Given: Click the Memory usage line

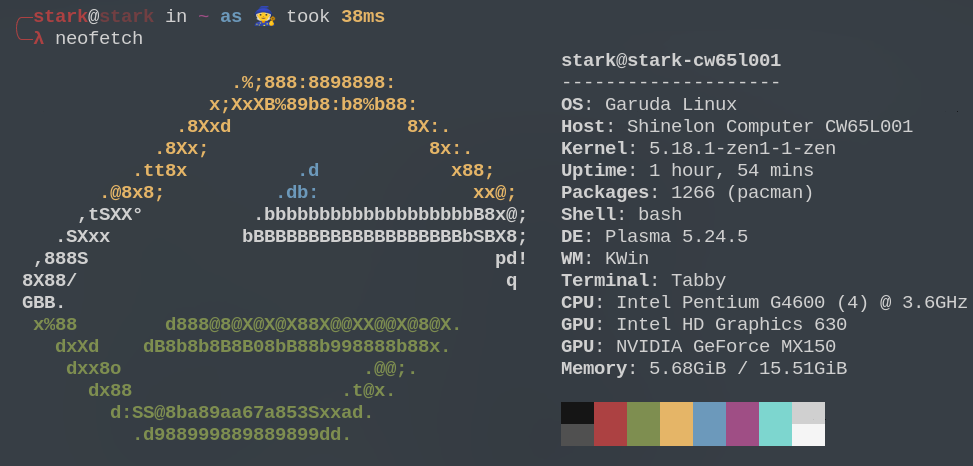Looking at the screenshot, I should tap(704, 369).
